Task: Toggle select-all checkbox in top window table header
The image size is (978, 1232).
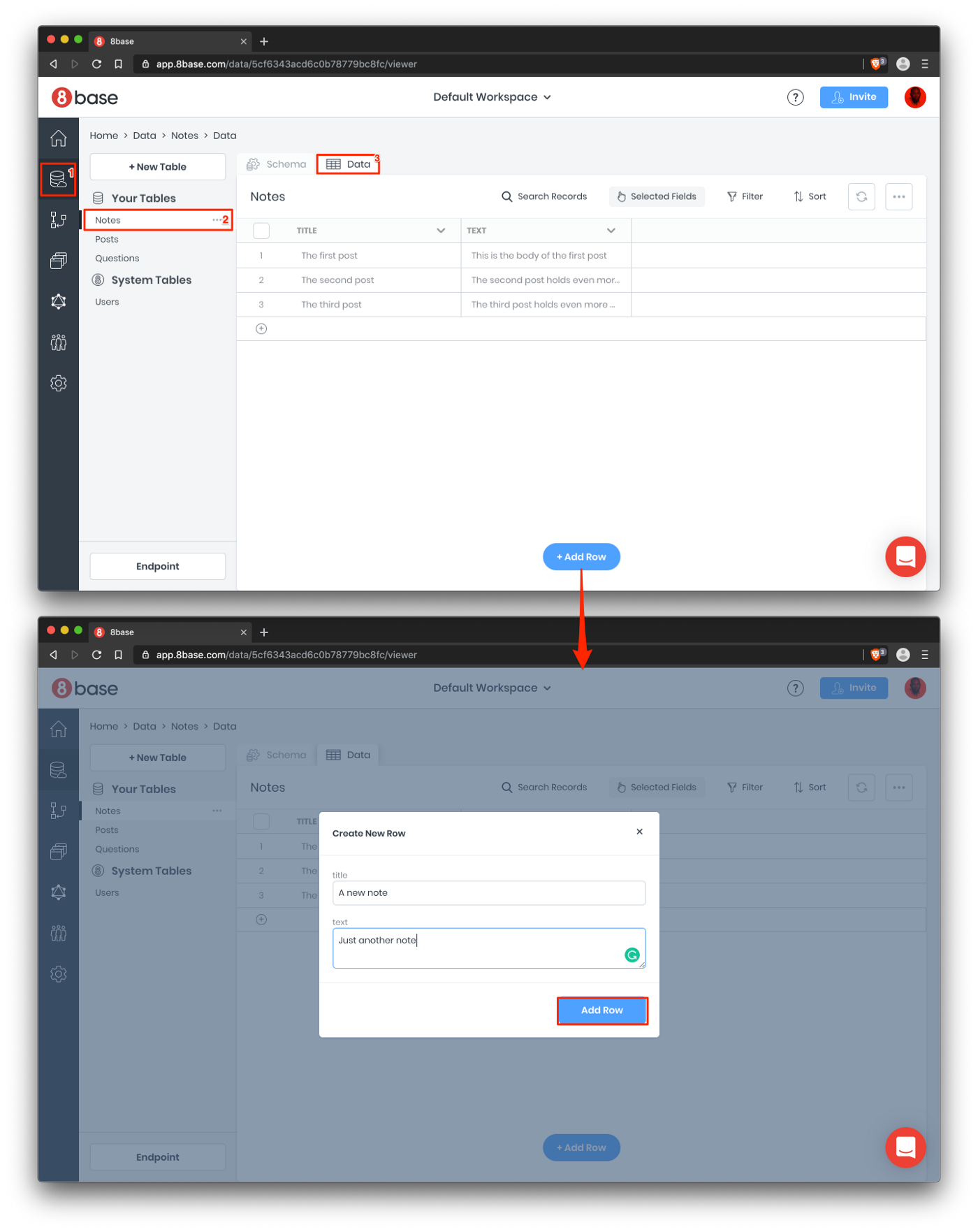Action: (x=261, y=230)
